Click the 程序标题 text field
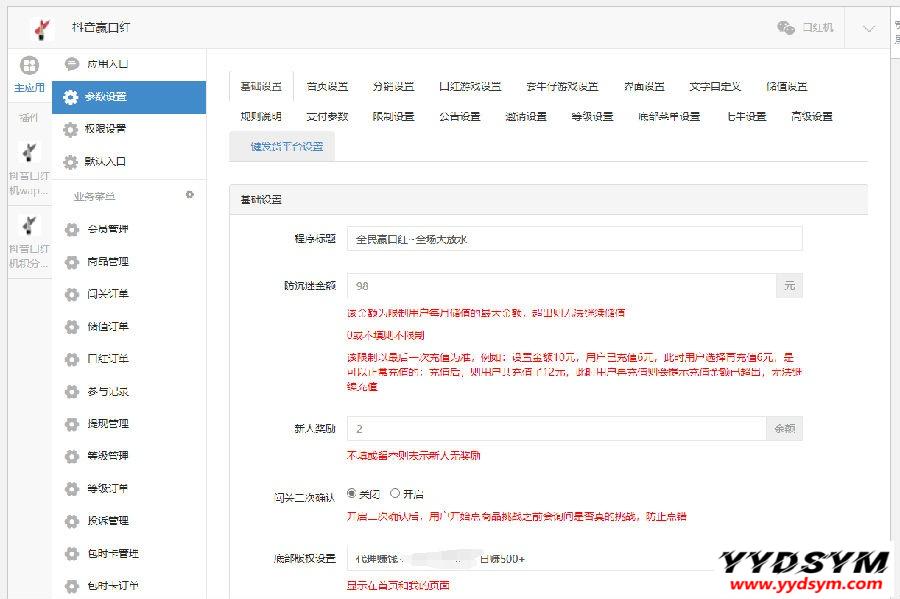The width and height of the screenshot is (900, 599). click(x=574, y=239)
